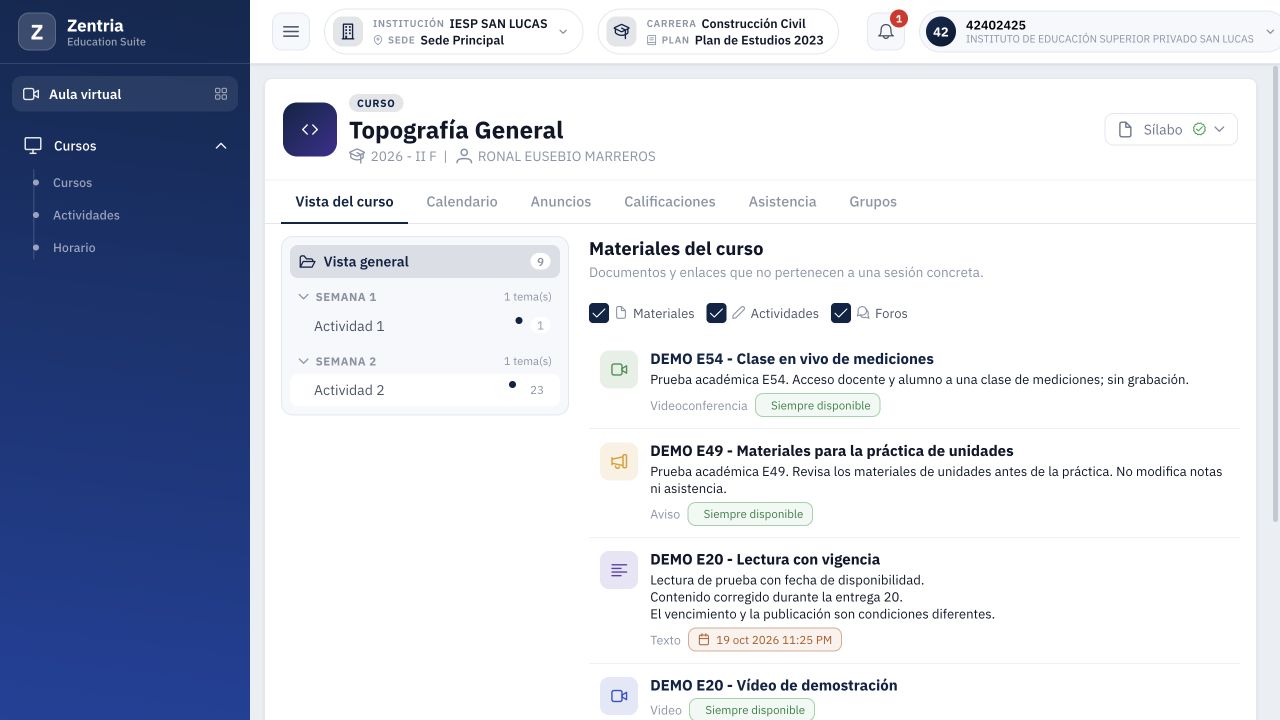Uncheck the Foros filter checkbox
This screenshot has height=720, width=1280.
coord(841,313)
